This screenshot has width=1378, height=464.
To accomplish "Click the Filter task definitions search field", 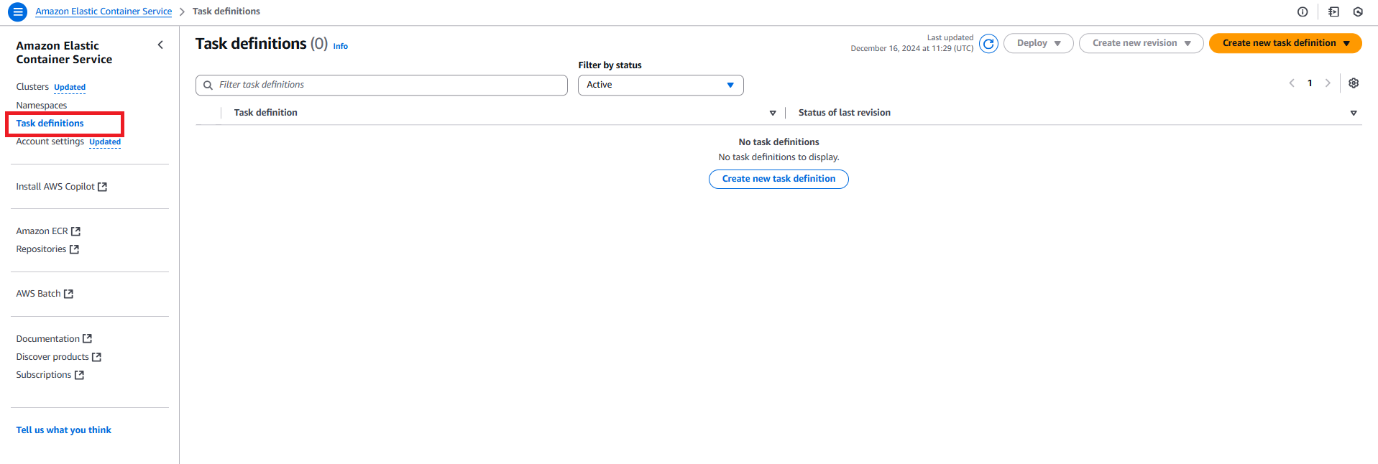I will point(381,85).
